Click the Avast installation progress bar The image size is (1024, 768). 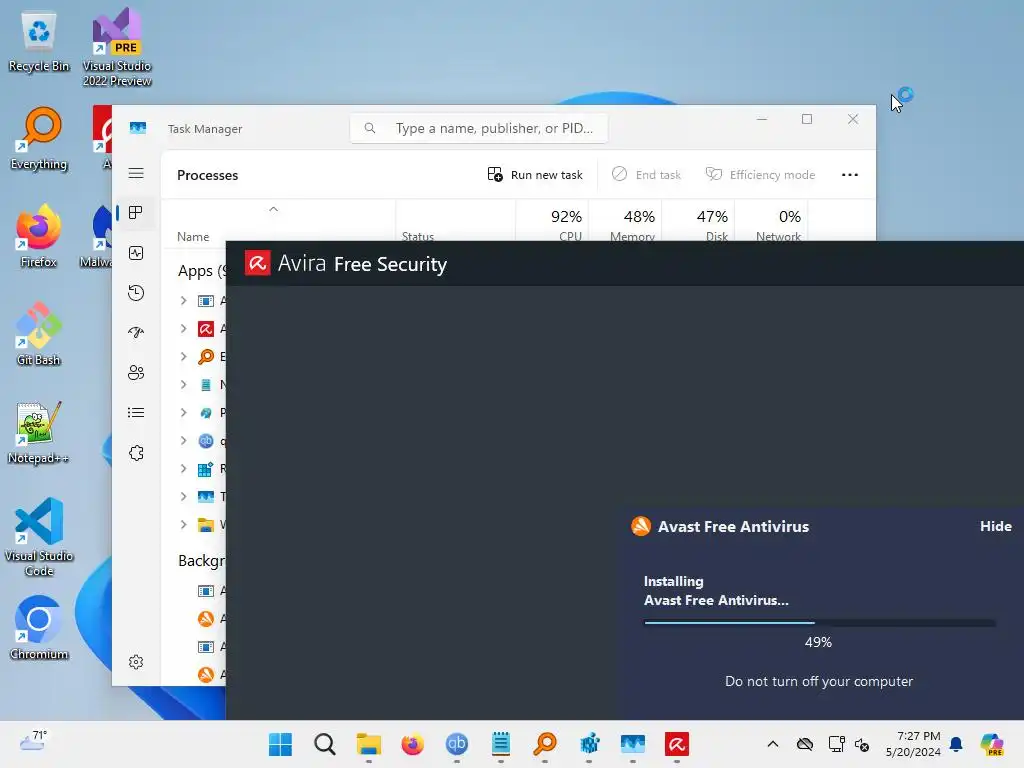820,622
